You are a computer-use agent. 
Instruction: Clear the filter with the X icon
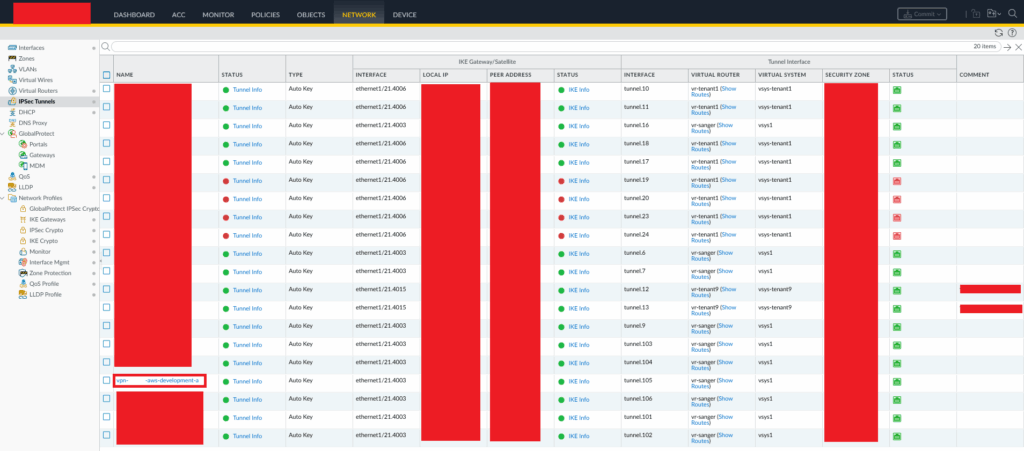[x=1018, y=47]
